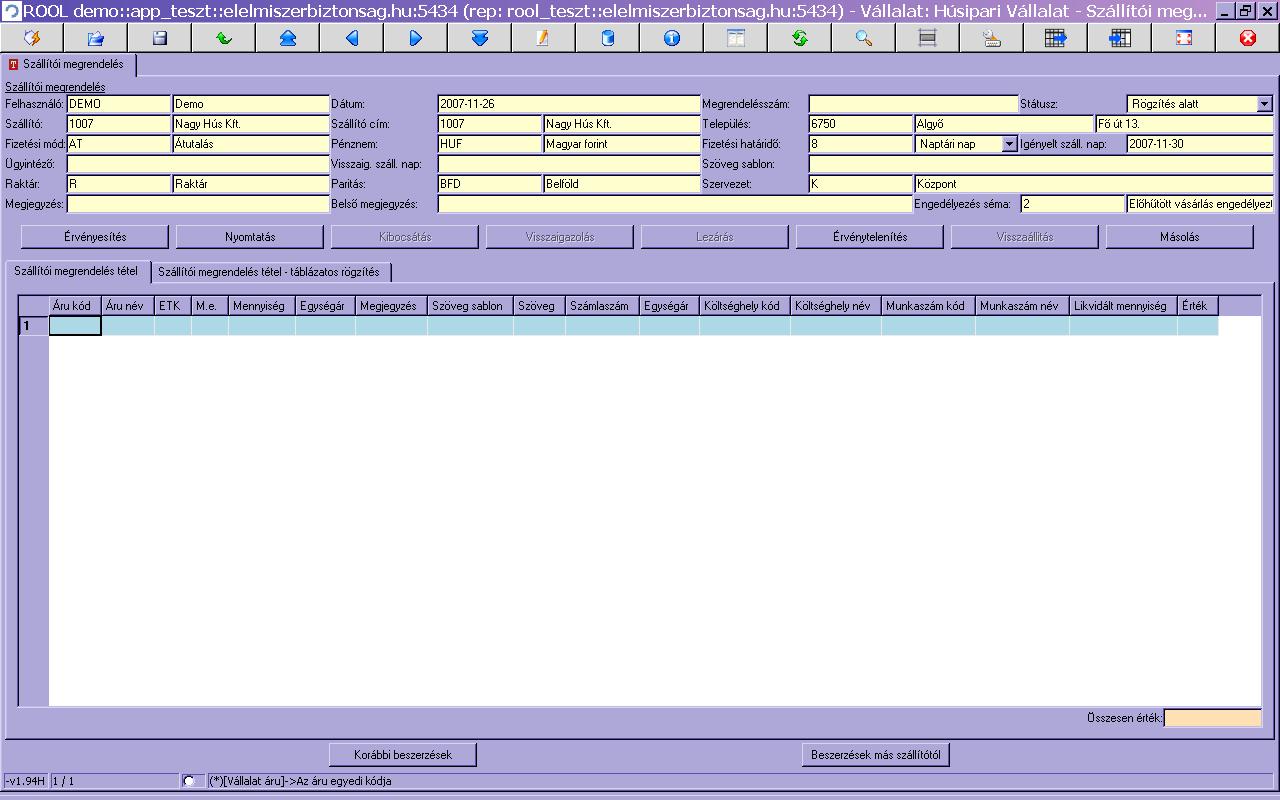Select the Szállítói megrendelés tétel tab
This screenshot has height=800, width=1280.
(79, 271)
